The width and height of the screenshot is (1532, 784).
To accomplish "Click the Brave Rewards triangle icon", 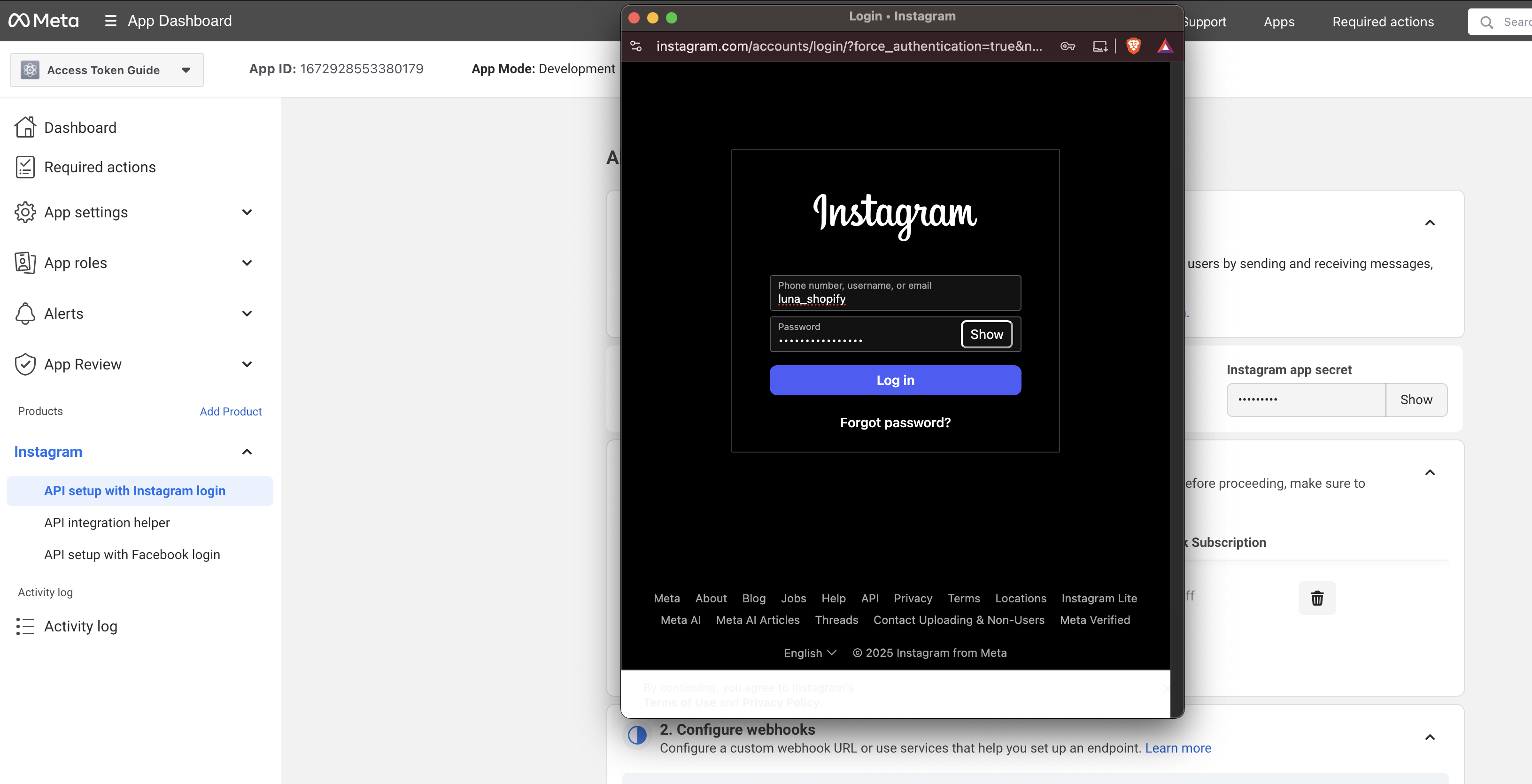I will [x=1164, y=46].
